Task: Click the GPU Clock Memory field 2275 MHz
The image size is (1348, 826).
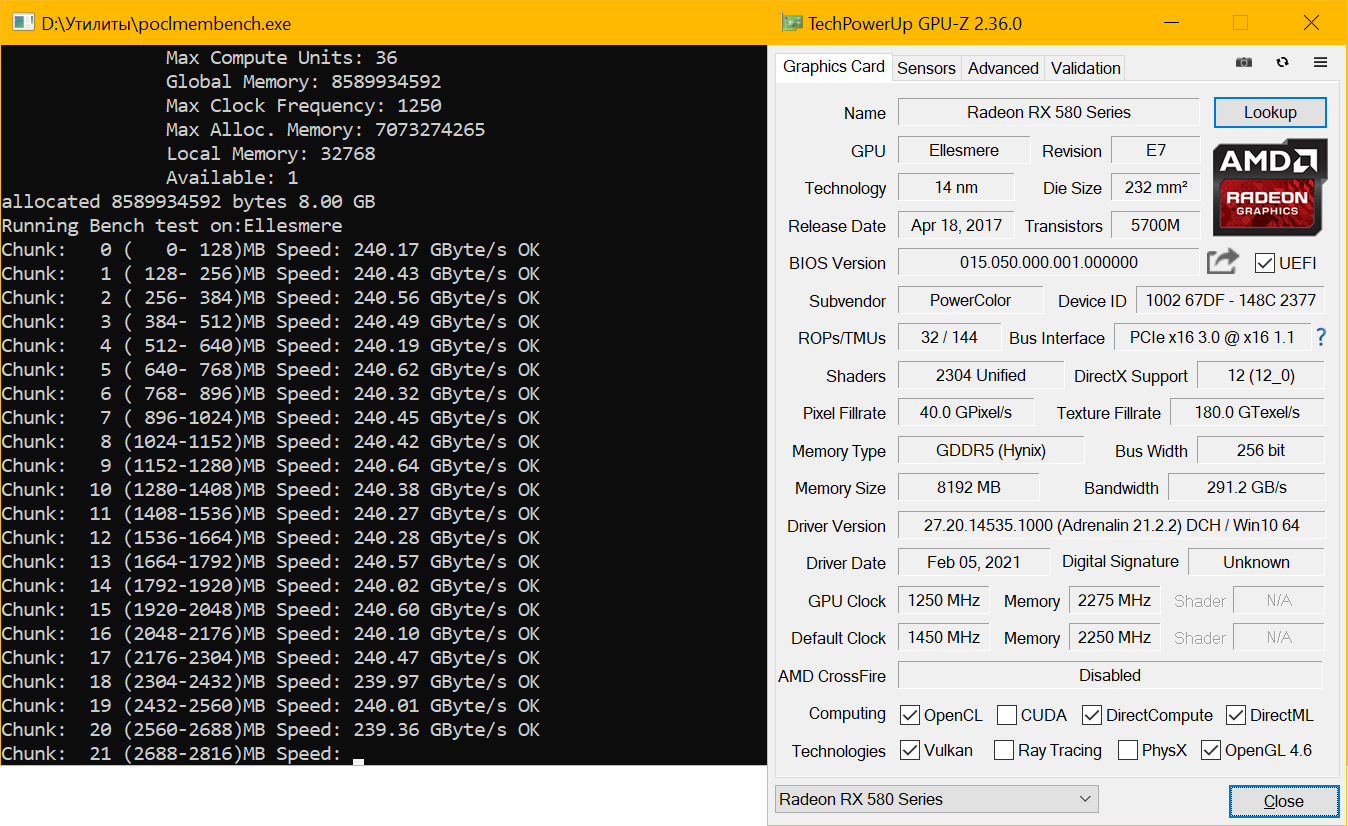Action: click(x=1114, y=600)
